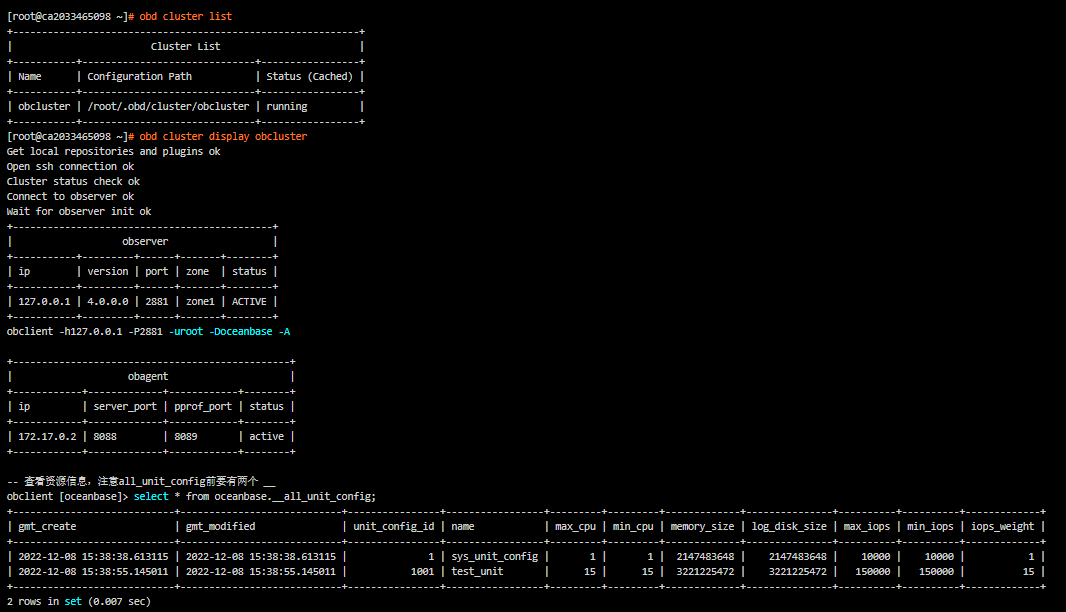Select the command text 'obd cluster list'
This screenshot has width=1066, height=612.
(183, 15)
